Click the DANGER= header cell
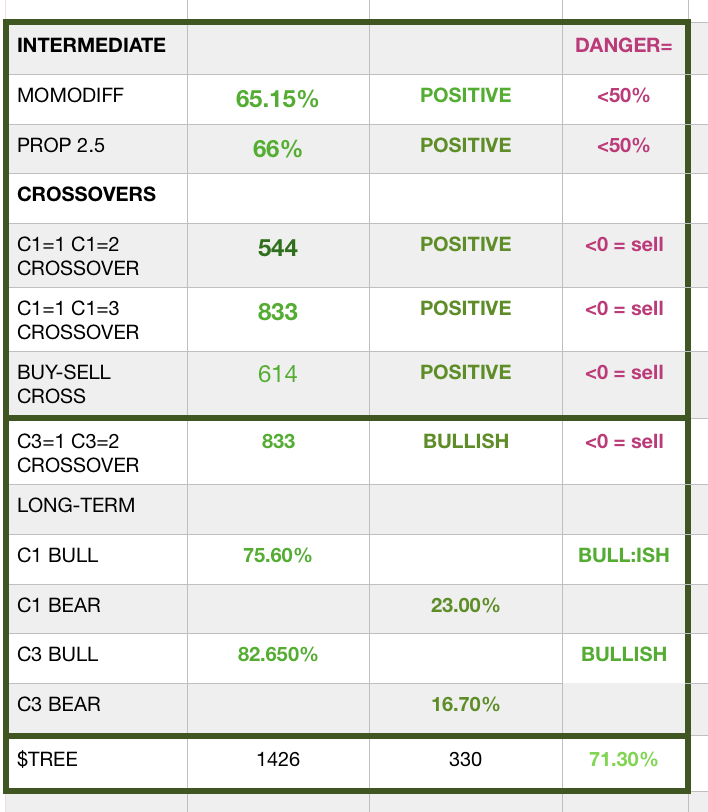This screenshot has width=708, height=812. point(623,46)
